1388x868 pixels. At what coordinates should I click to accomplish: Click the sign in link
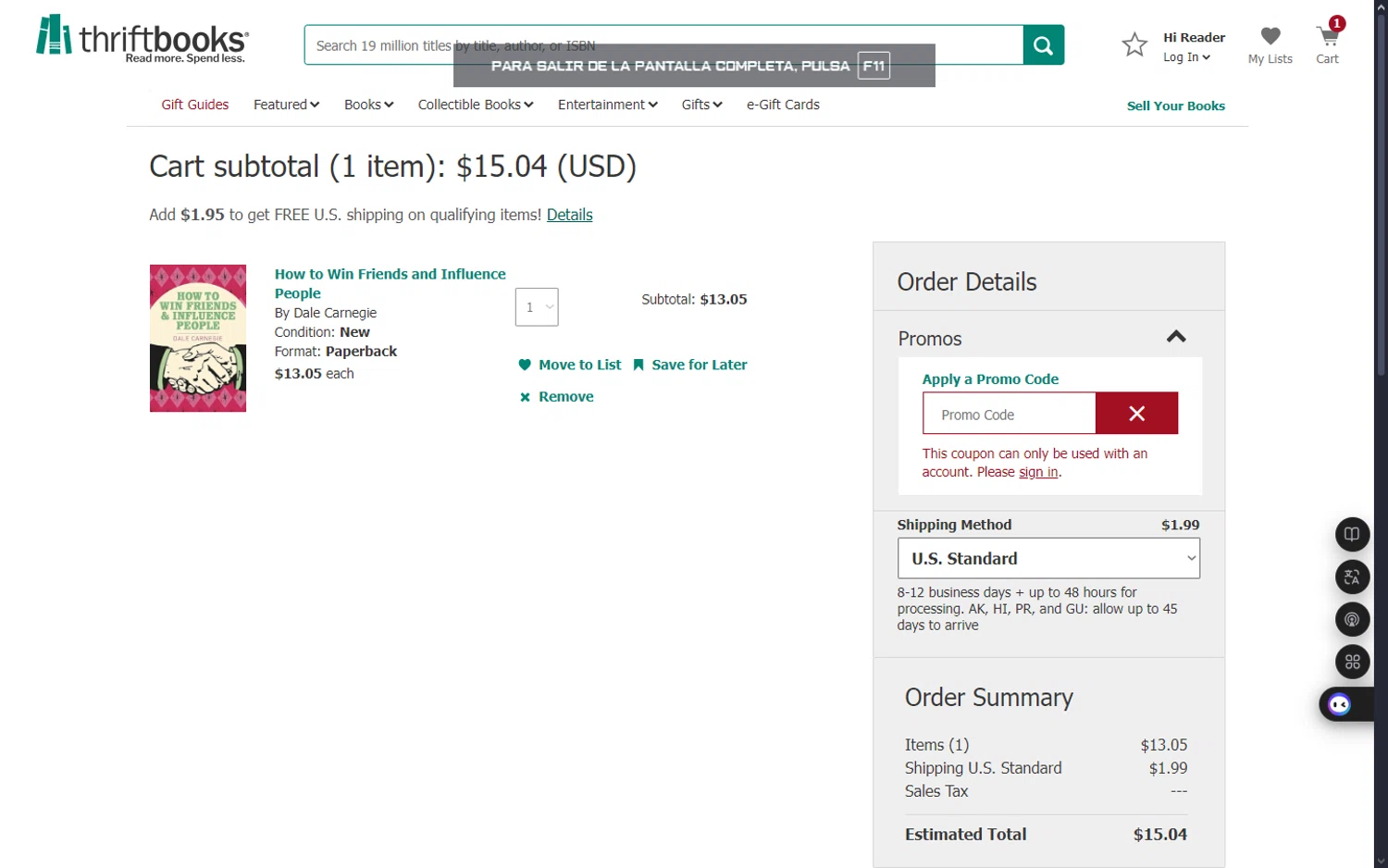[1038, 472]
